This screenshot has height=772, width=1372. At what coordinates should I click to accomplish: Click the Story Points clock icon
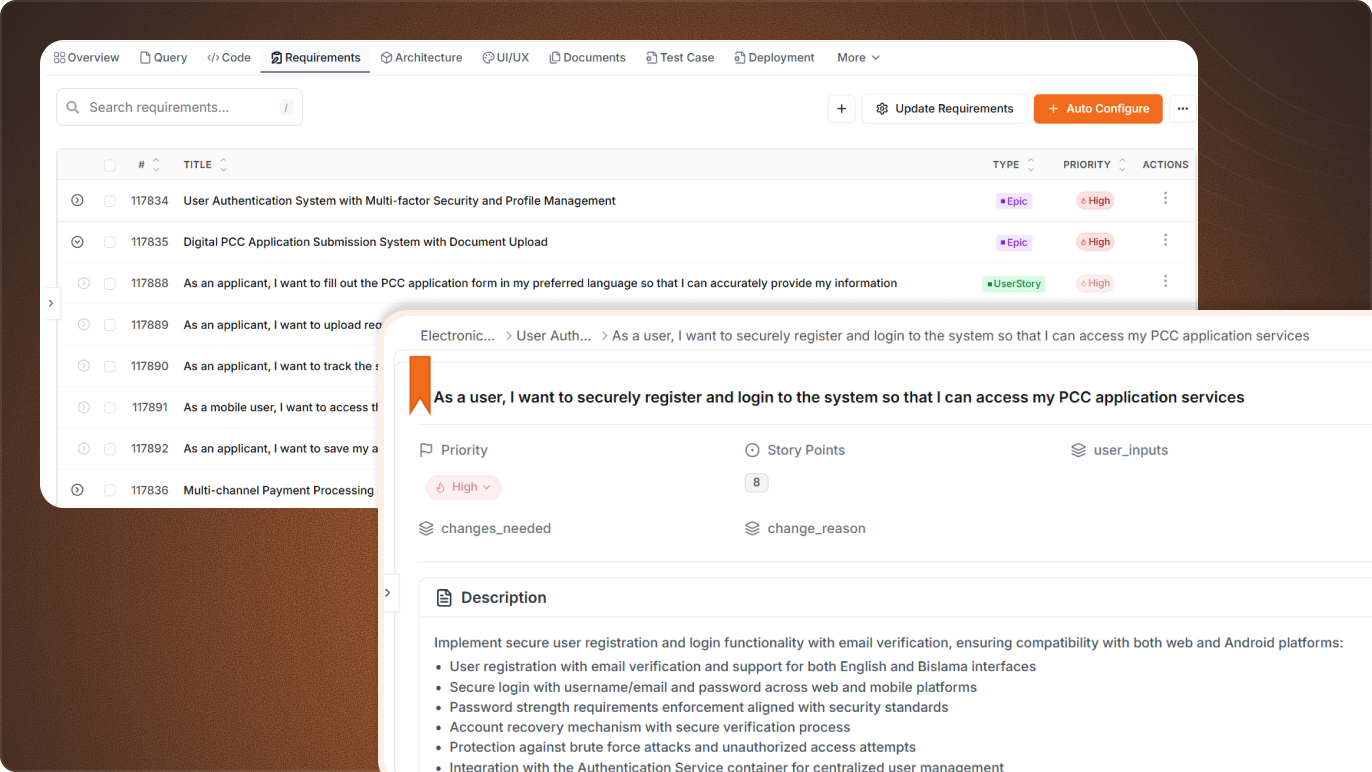coord(753,450)
